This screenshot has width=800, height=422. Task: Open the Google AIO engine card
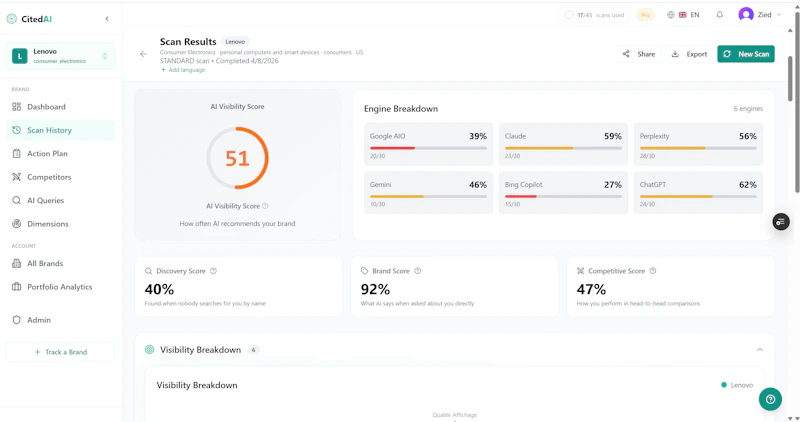428,144
